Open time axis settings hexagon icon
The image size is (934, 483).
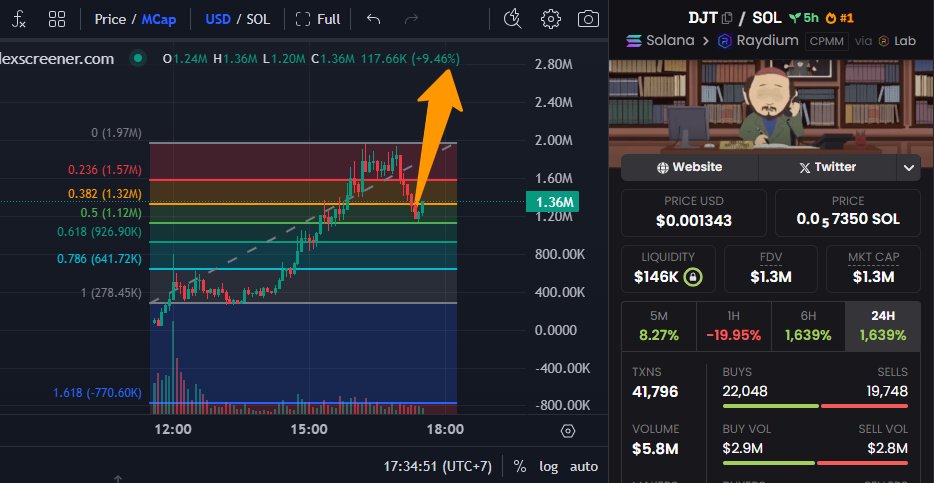568,431
